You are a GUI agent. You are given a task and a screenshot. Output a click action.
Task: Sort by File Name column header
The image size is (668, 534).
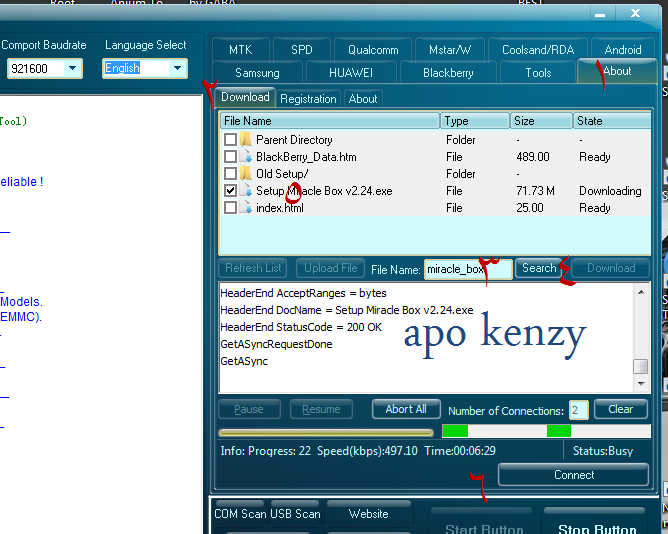click(330, 121)
